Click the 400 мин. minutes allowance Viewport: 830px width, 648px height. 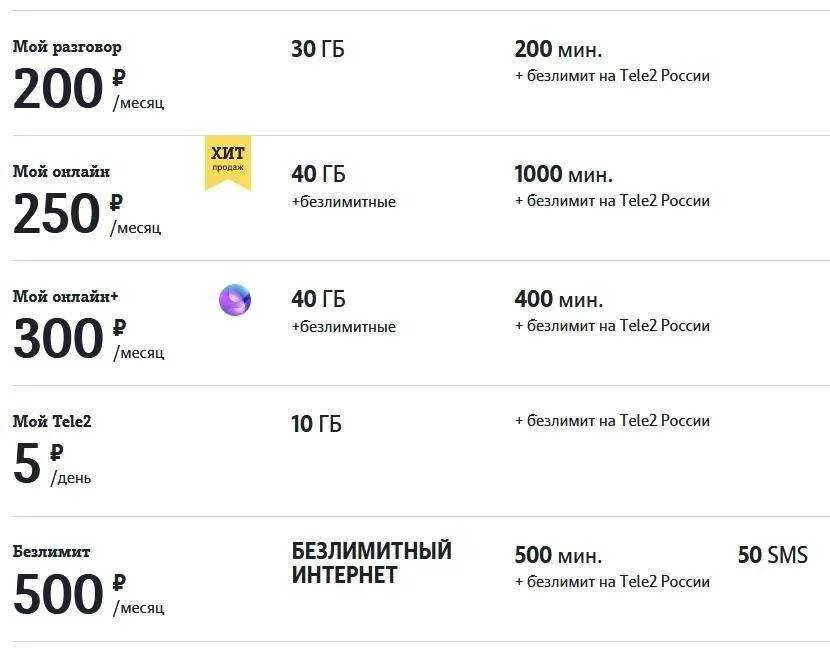click(x=558, y=299)
